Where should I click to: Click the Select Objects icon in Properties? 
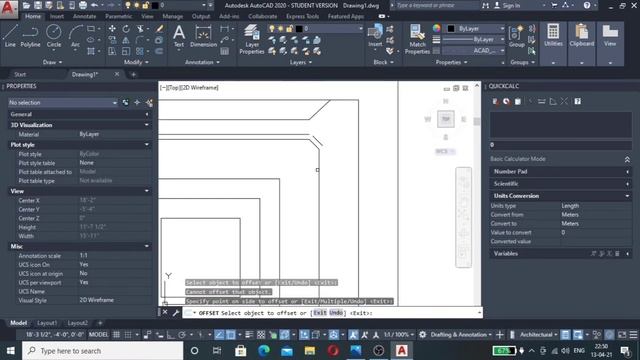pyautogui.click(x=137, y=102)
